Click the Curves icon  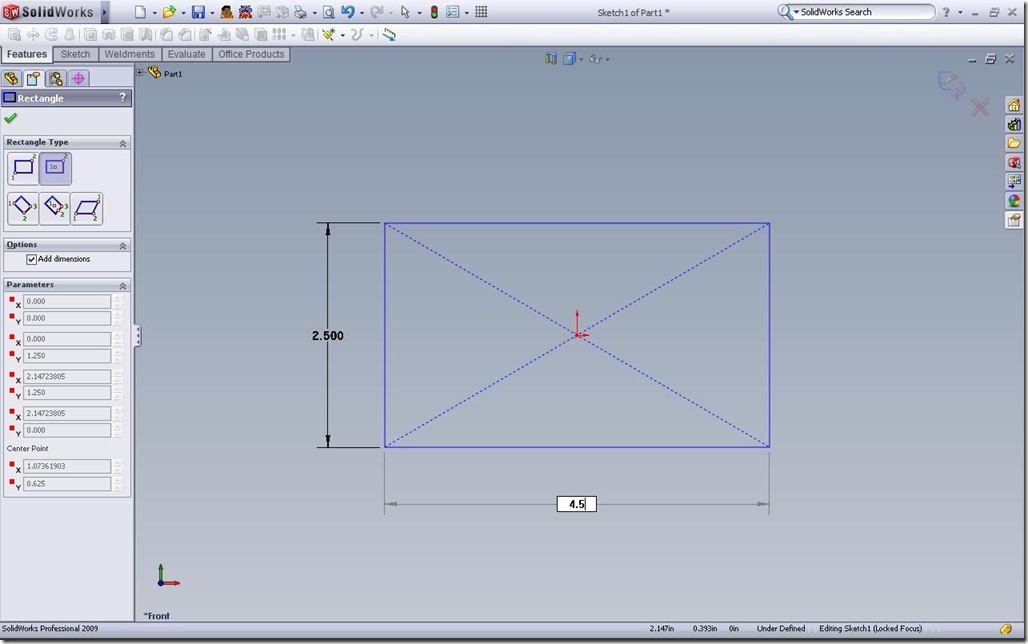click(x=357, y=35)
